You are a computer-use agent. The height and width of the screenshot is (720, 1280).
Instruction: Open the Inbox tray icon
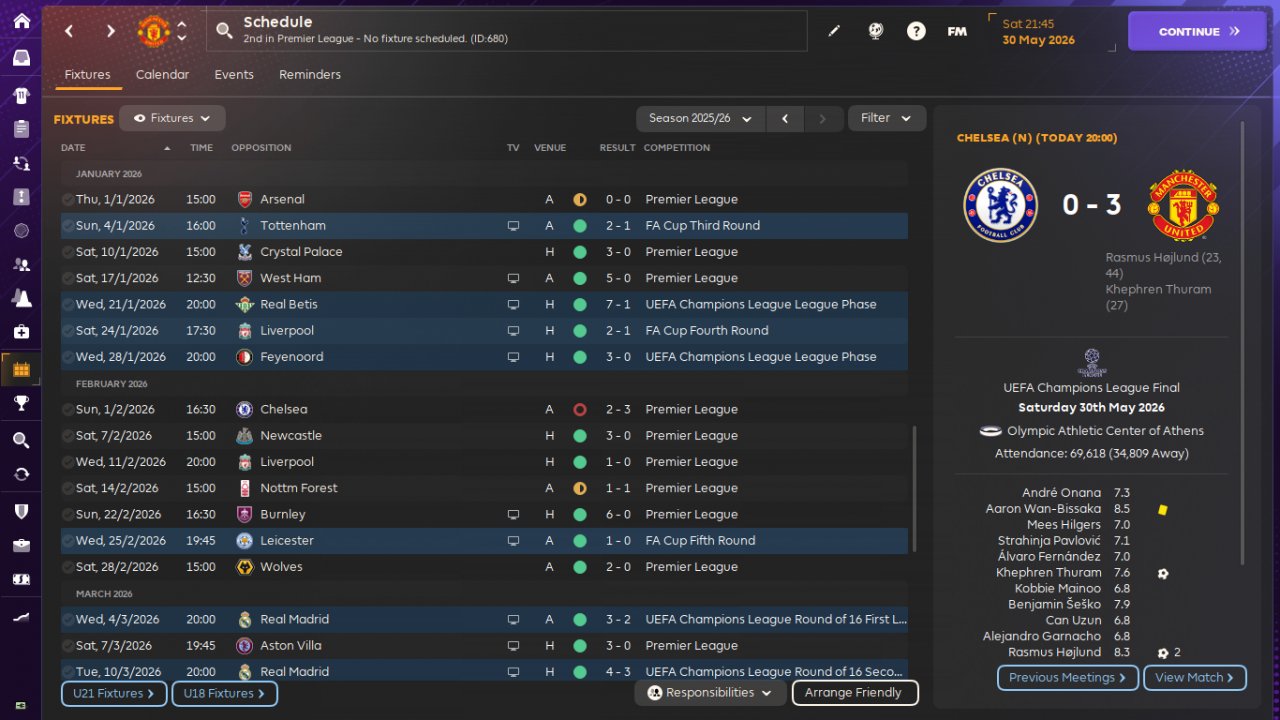click(x=21, y=58)
